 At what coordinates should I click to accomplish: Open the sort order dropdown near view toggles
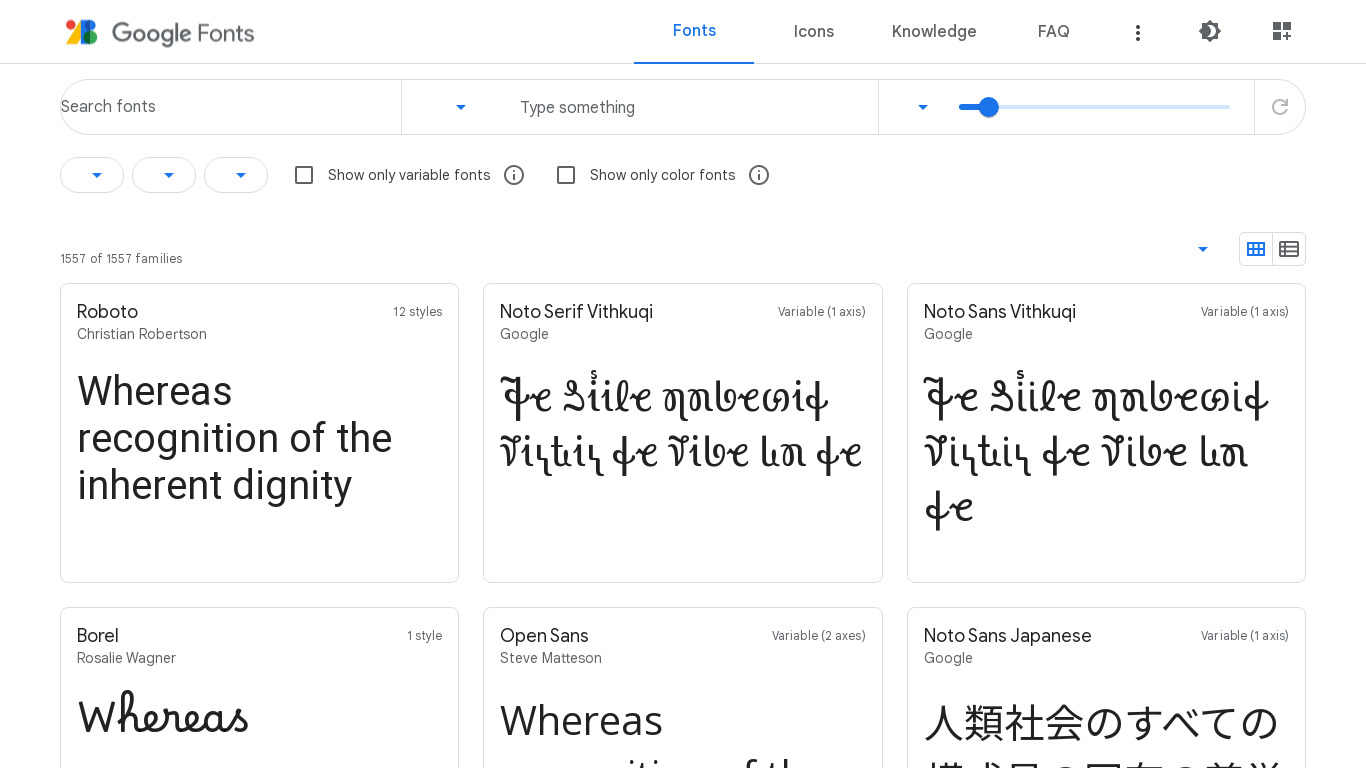click(1203, 249)
